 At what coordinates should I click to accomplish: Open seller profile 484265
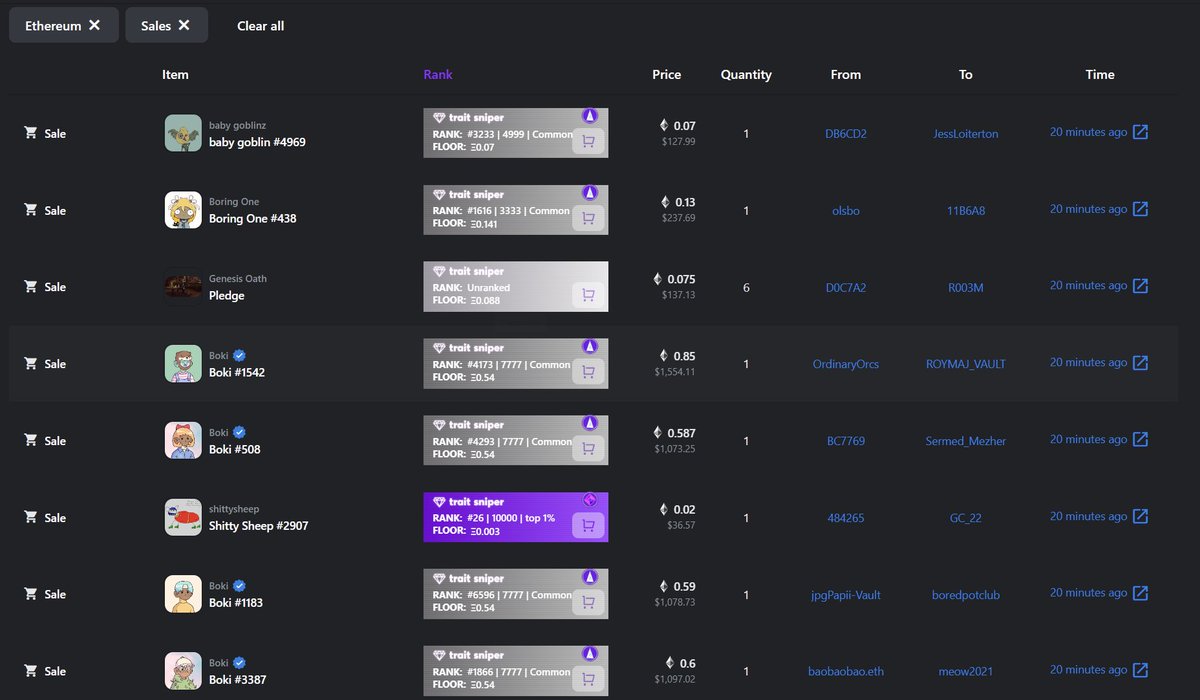(846, 517)
